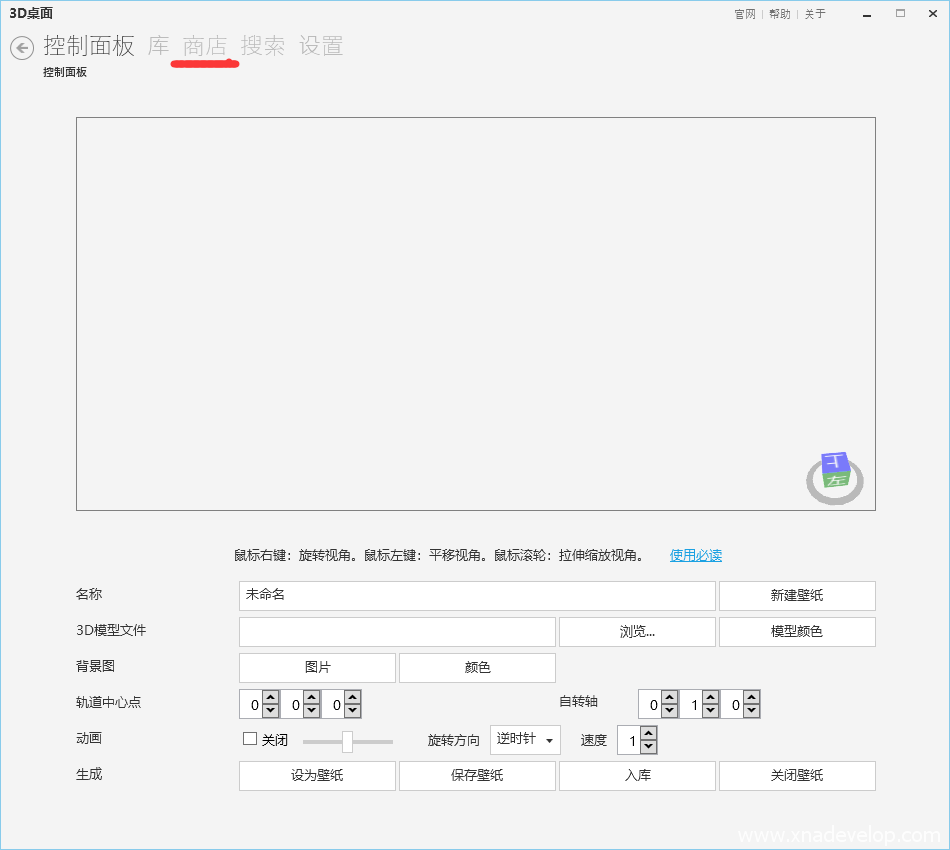Decrease the second orbit center value
Viewport: 950px width, 850px height.
(311, 711)
